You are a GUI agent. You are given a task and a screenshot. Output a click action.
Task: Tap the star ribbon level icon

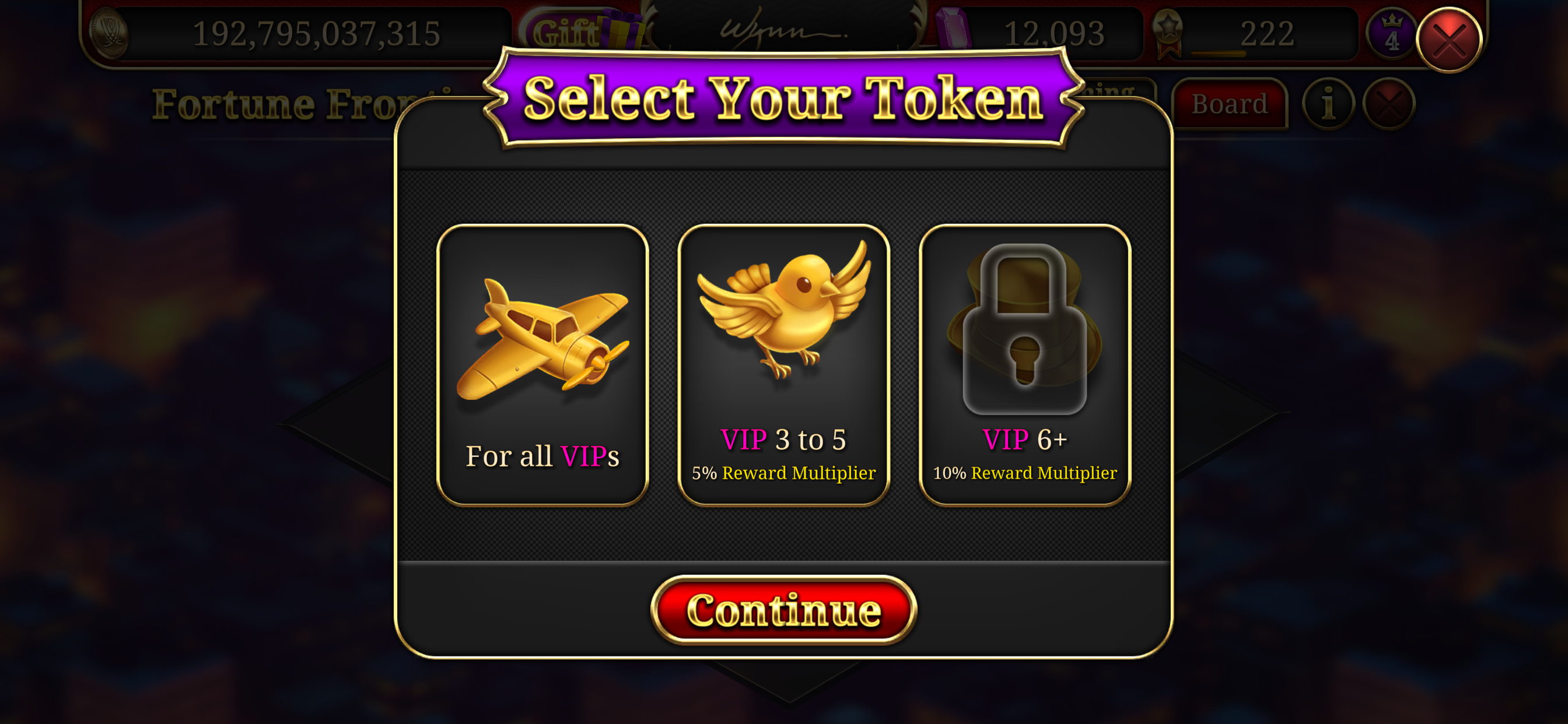coord(1167,33)
